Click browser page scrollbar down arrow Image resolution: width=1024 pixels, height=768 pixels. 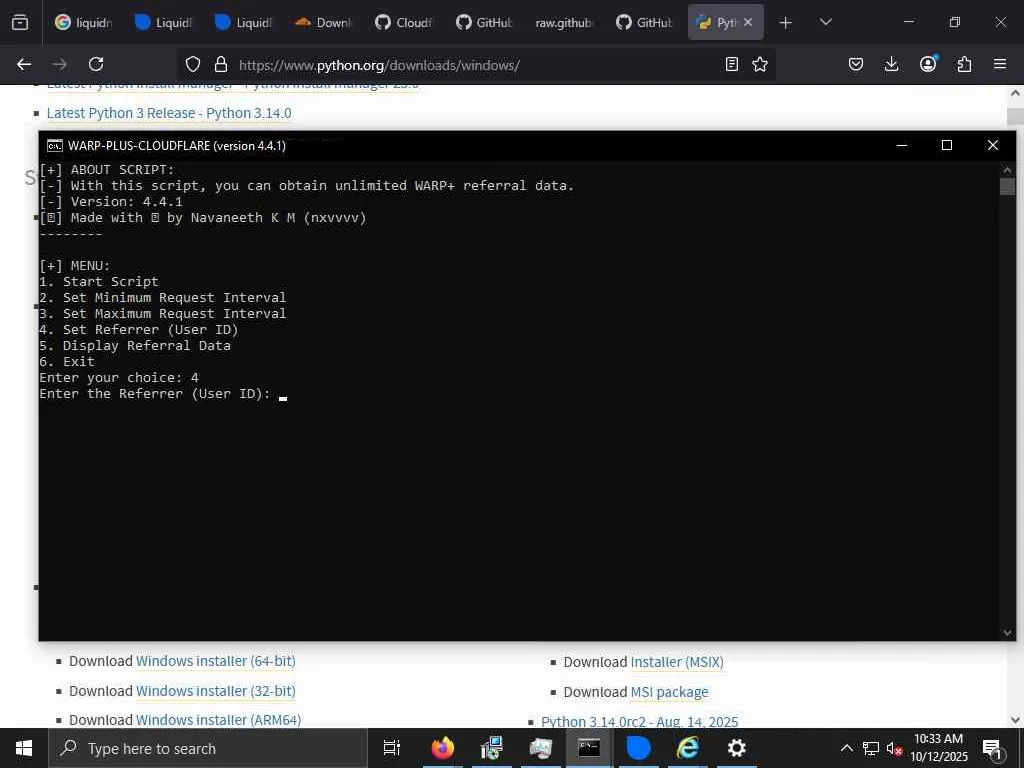pyautogui.click(x=1016, y=720)
